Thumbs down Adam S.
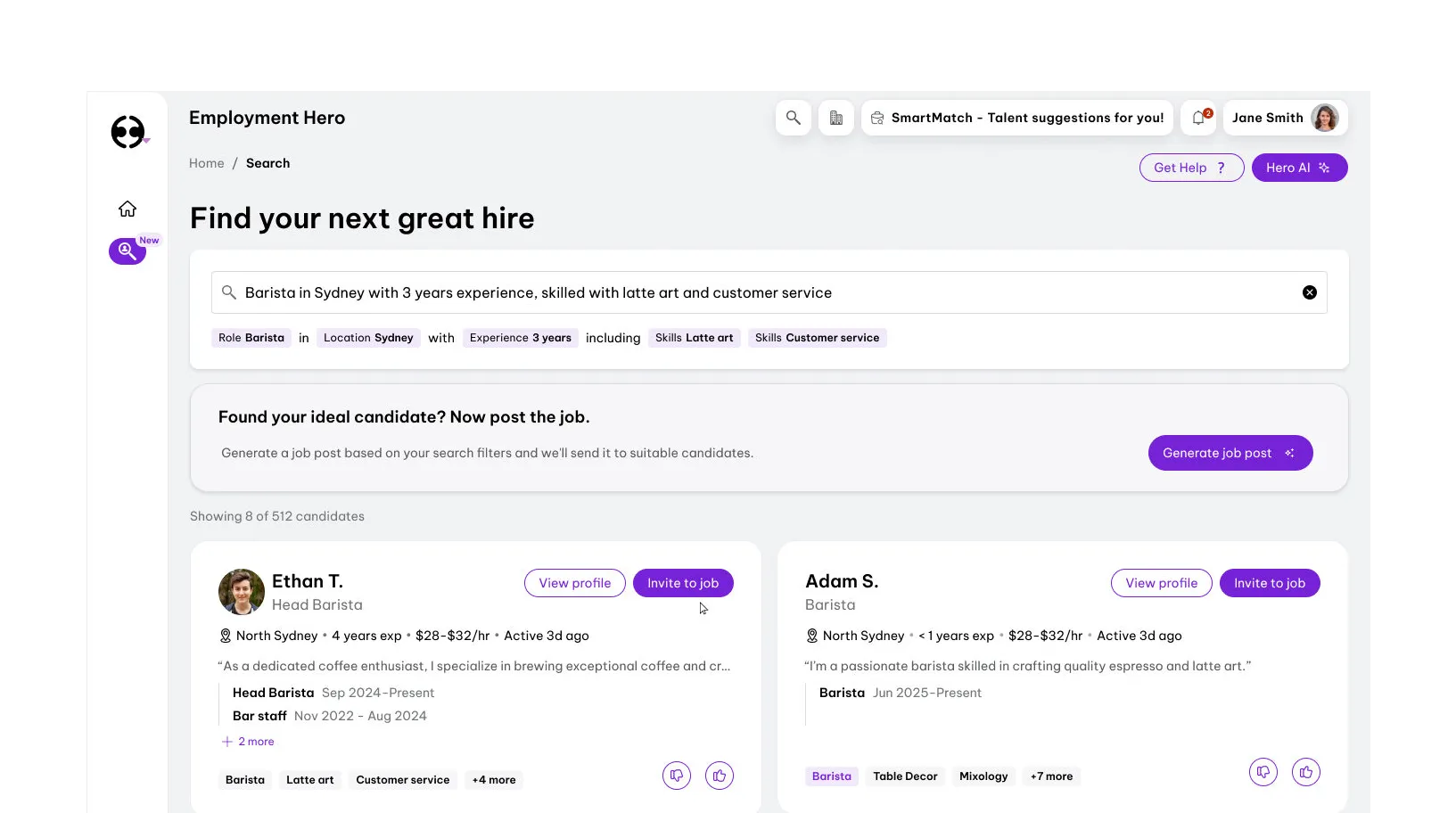Viewport: 1456px width, 813px height. click(1263, 772)
